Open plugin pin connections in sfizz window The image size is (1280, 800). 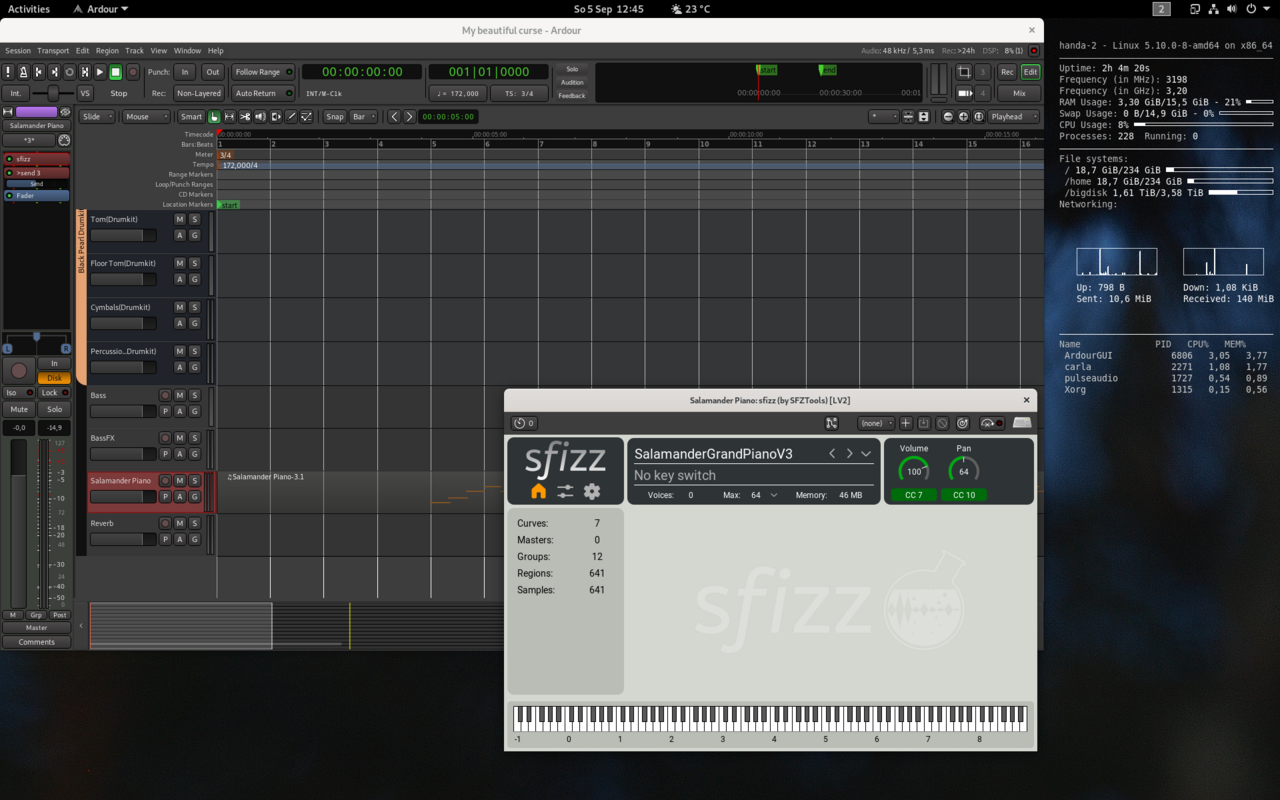[x=831, y=424]
